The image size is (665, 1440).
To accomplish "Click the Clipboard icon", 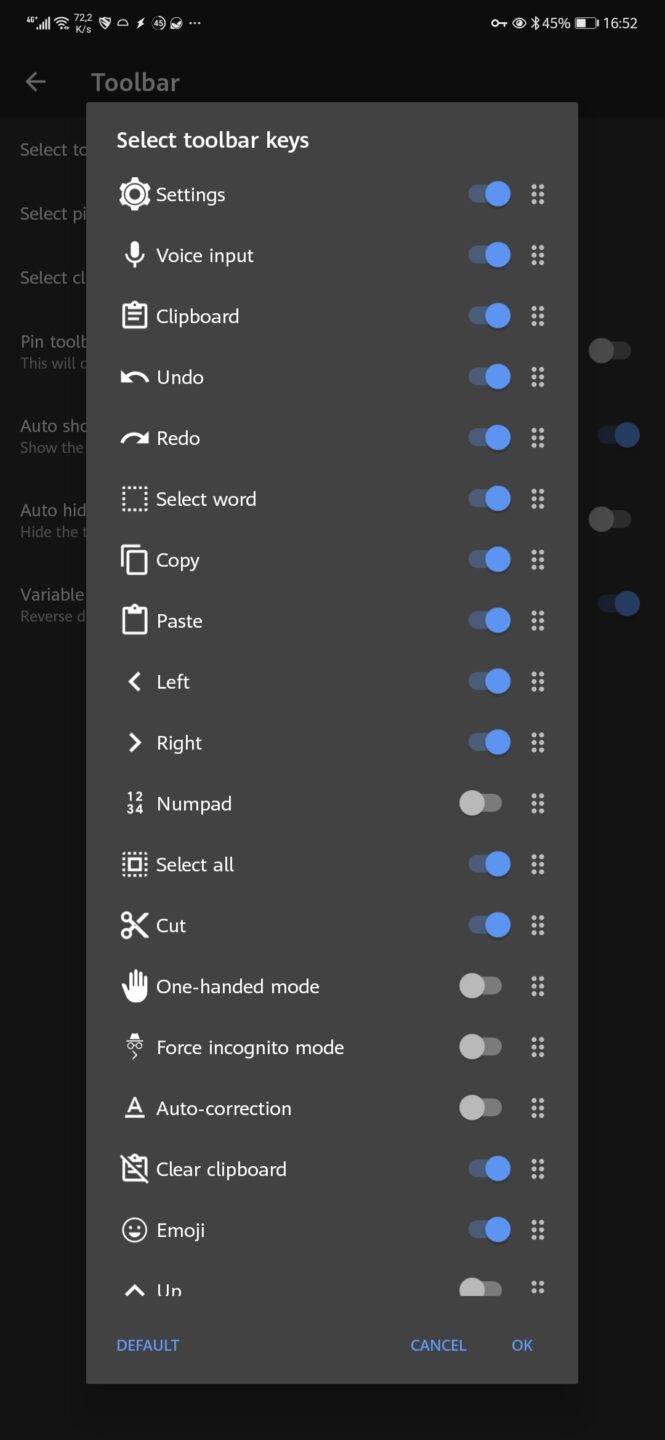I will click(134, 316).
